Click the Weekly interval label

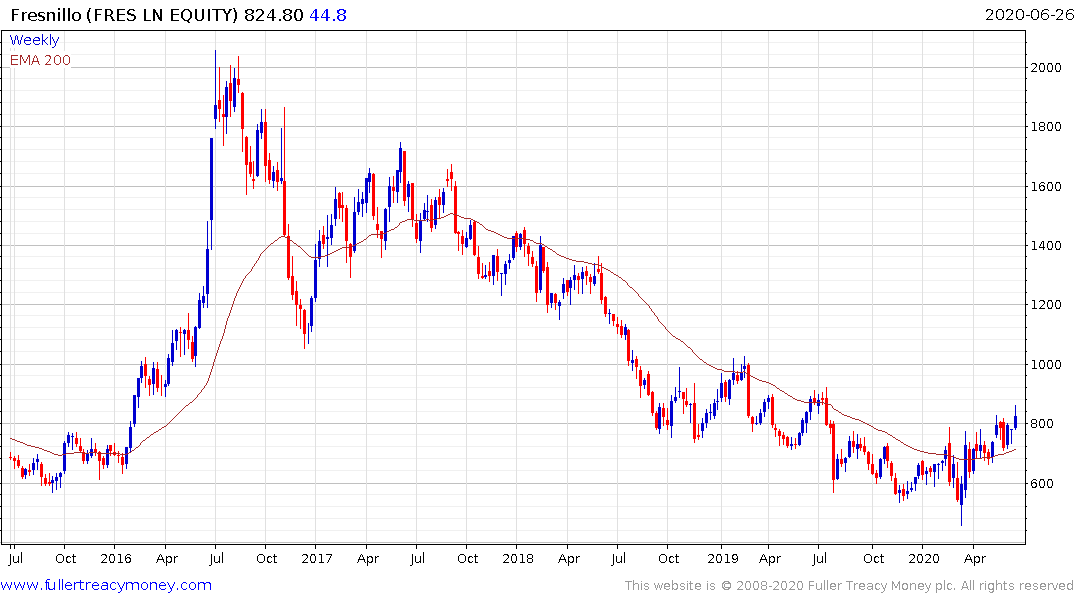point(34,40)
